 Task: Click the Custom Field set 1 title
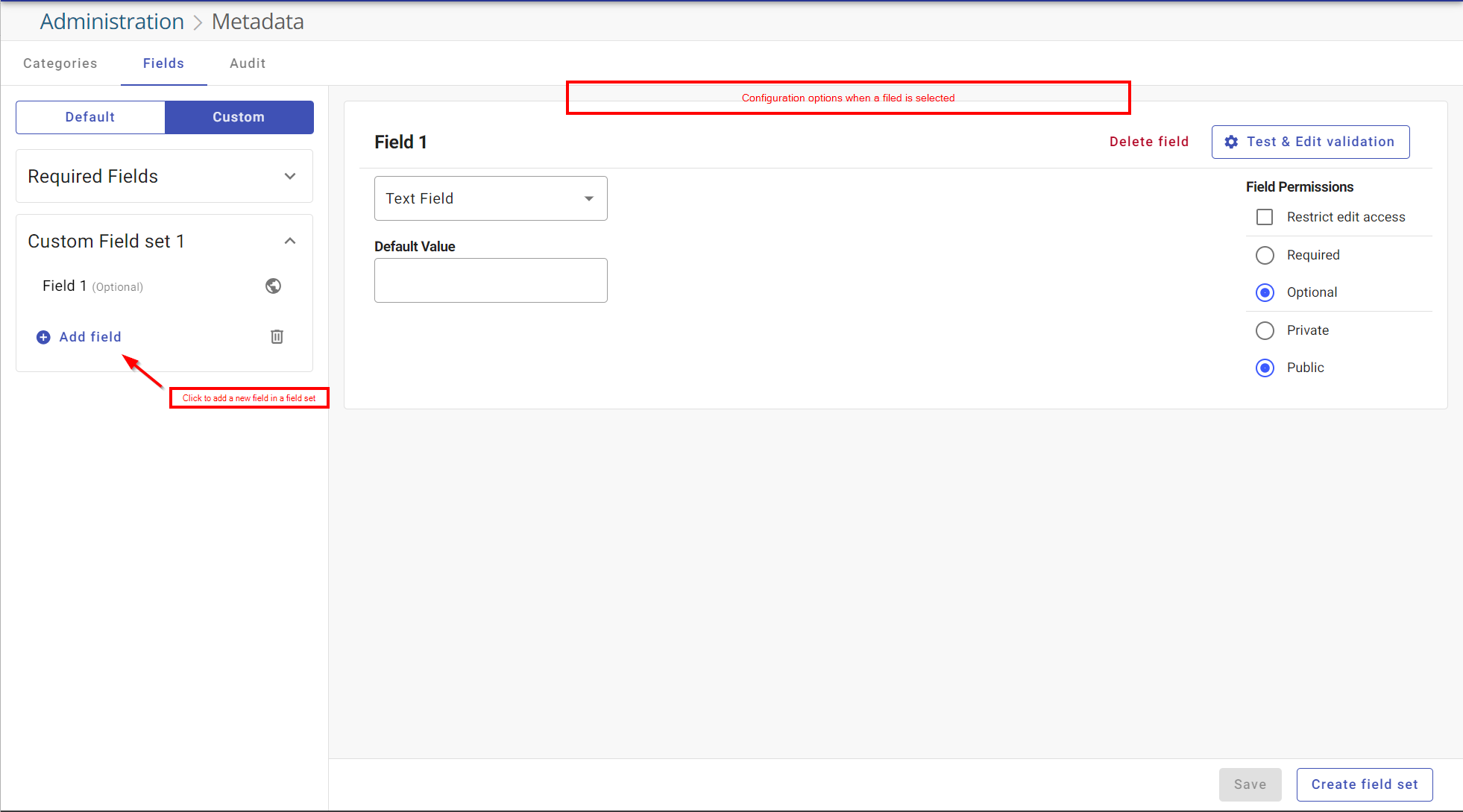(x=106, y=241)
